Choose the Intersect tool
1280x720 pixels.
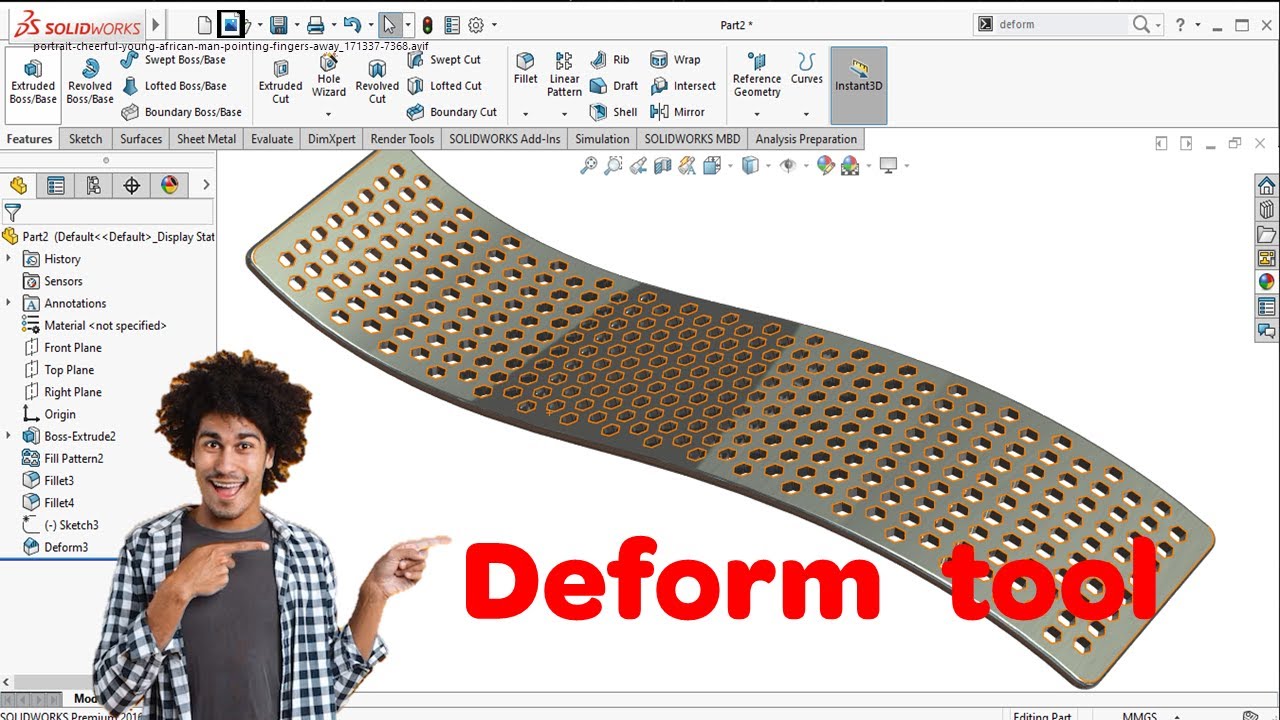click(x=683, y=86)
